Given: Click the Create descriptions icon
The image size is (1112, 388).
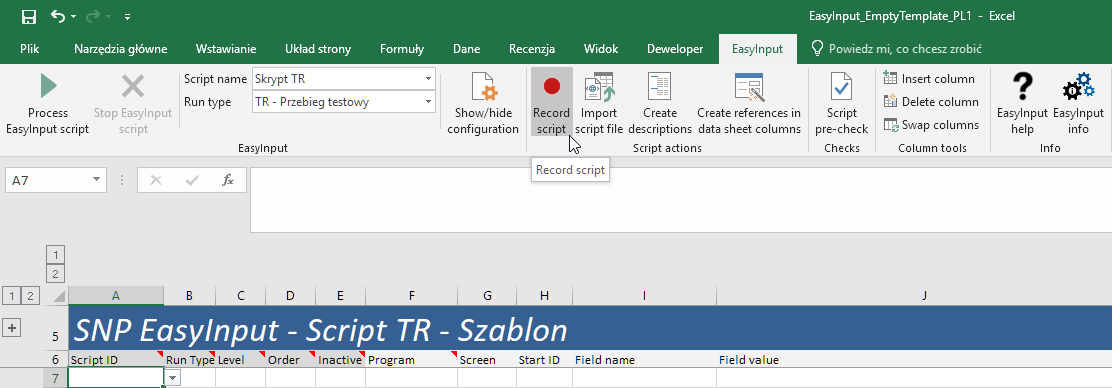Looking at the screenshot, I should click(660, 86).
